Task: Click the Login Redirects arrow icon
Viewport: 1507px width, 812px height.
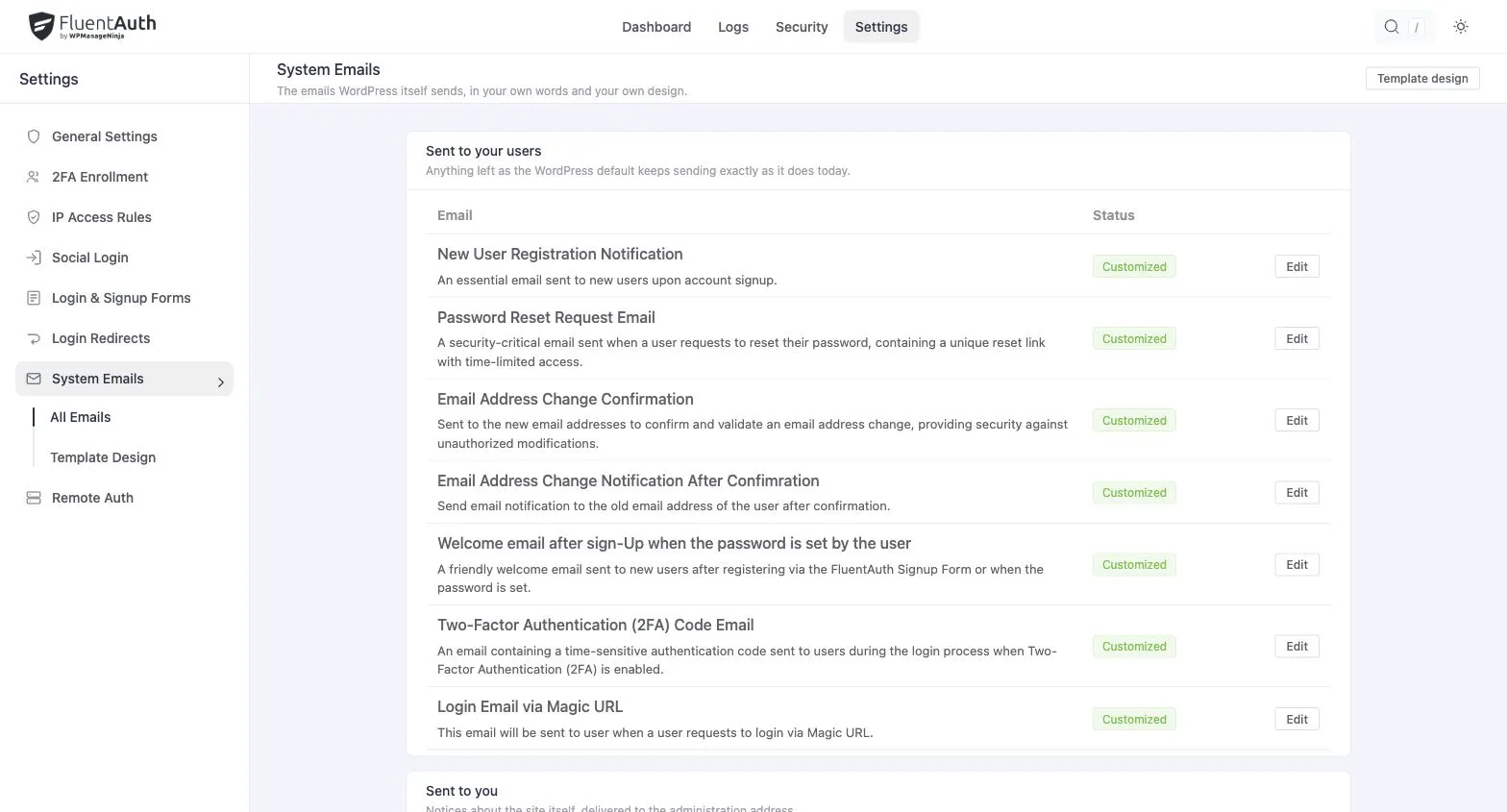Action: coord(34,338)
